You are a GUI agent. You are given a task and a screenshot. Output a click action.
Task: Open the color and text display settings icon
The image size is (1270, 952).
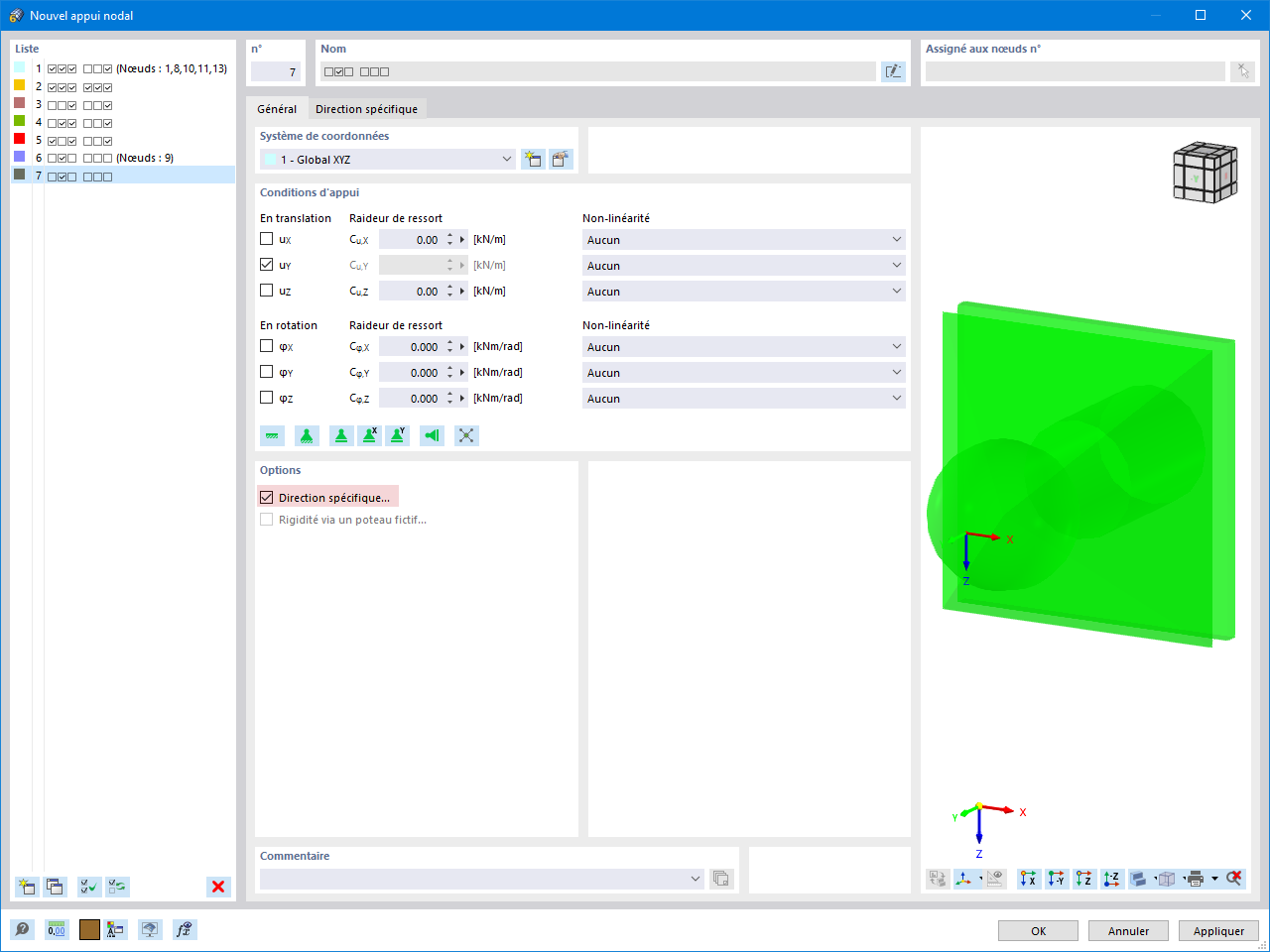116,929
